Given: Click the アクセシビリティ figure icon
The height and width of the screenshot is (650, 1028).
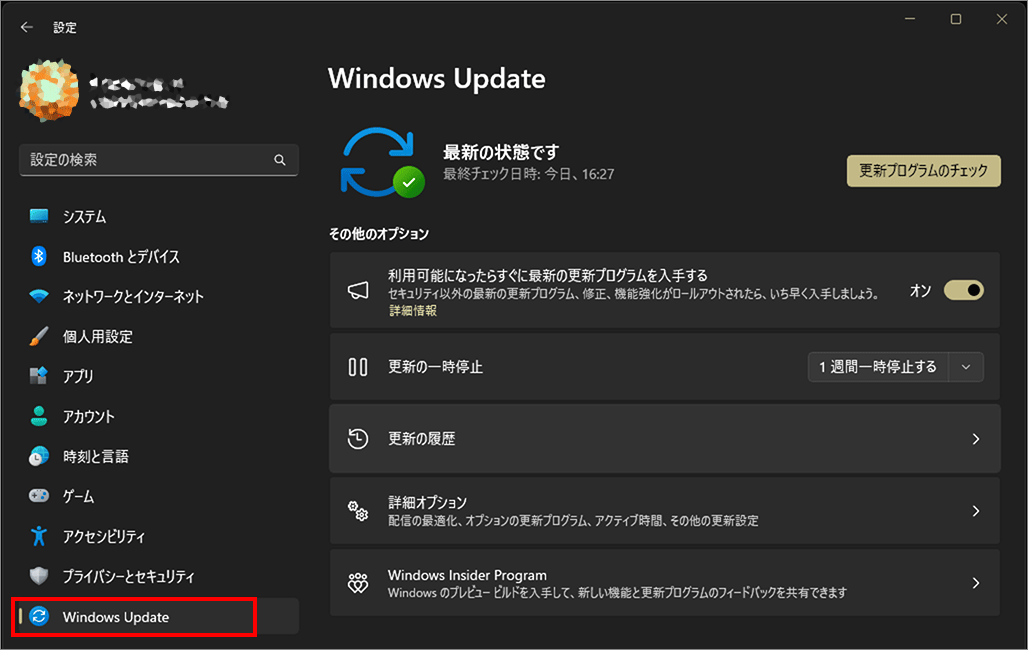Looking at the screenshot, I should [x=39, y=536].
